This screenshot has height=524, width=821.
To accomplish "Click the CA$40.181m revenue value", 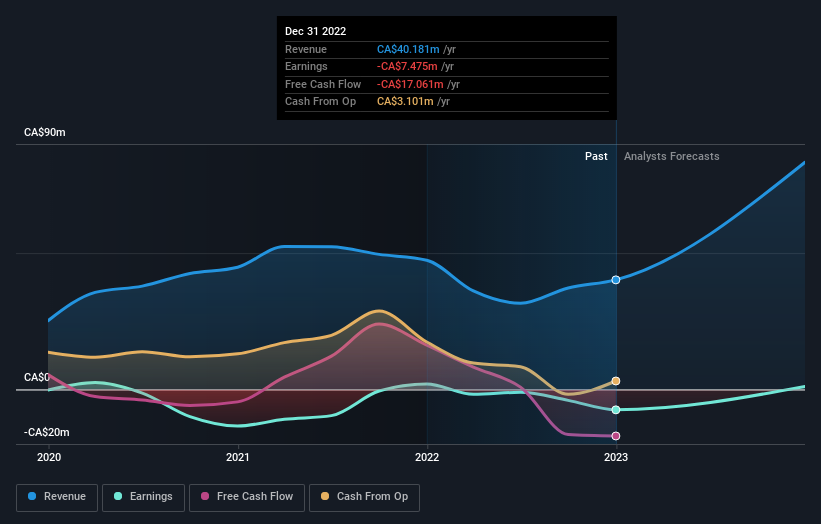I will click(x=408, y=49).
